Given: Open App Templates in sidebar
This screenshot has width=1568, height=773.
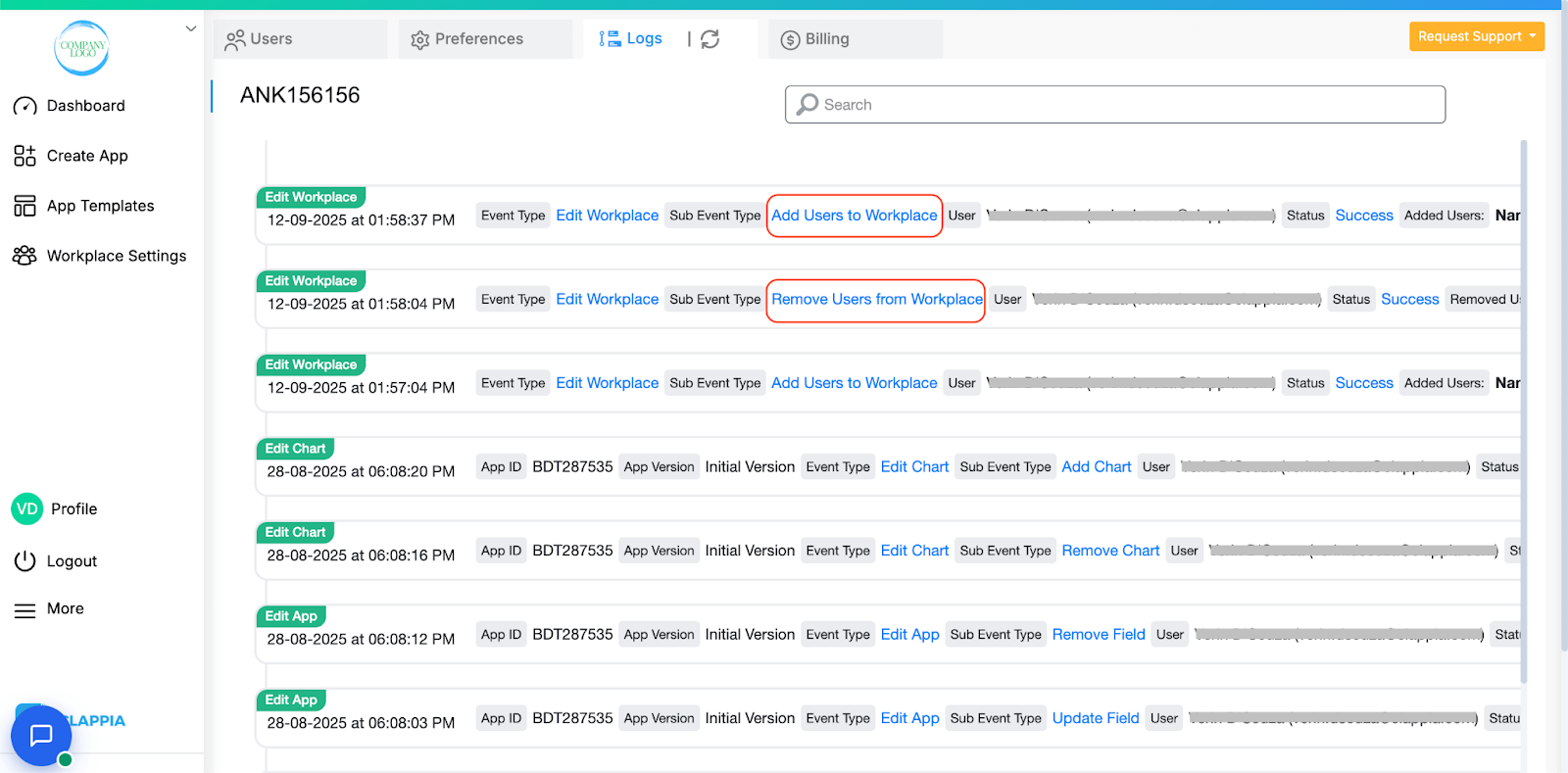Looking at the screenshot, I should pyautogui.click(x=101, y=206).
